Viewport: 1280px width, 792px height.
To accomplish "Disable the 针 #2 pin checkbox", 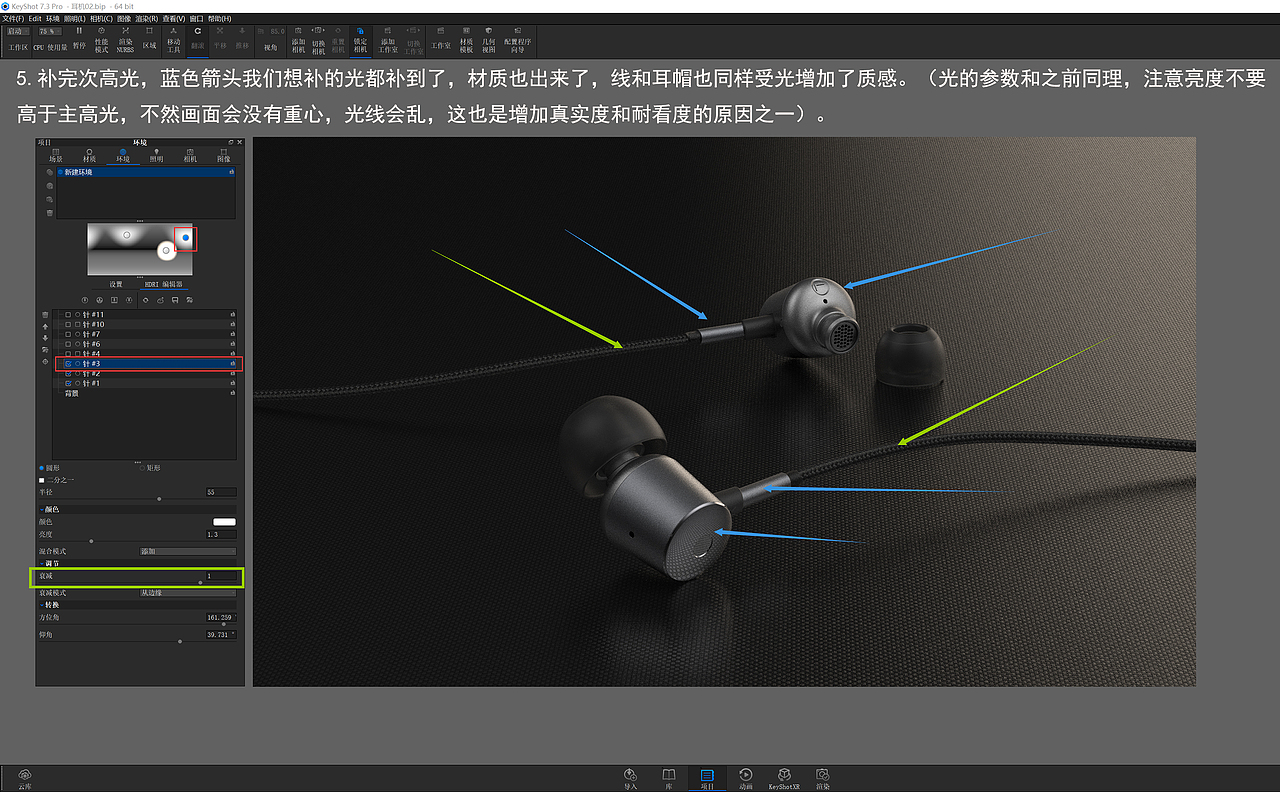I will click(68, 374).
